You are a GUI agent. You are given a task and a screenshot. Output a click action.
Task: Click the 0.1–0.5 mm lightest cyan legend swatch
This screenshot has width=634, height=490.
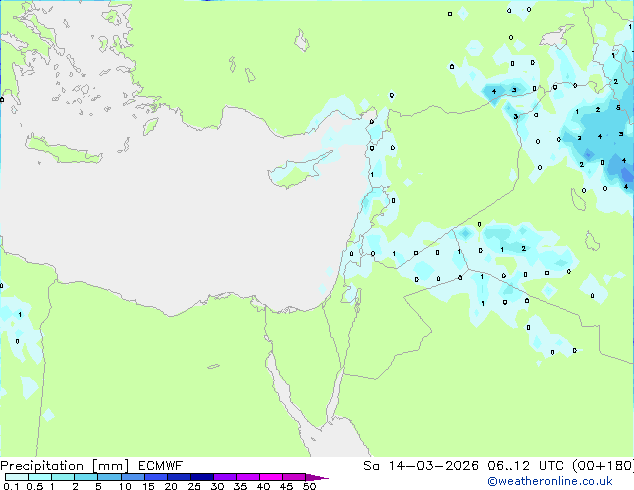coord(17,477)
